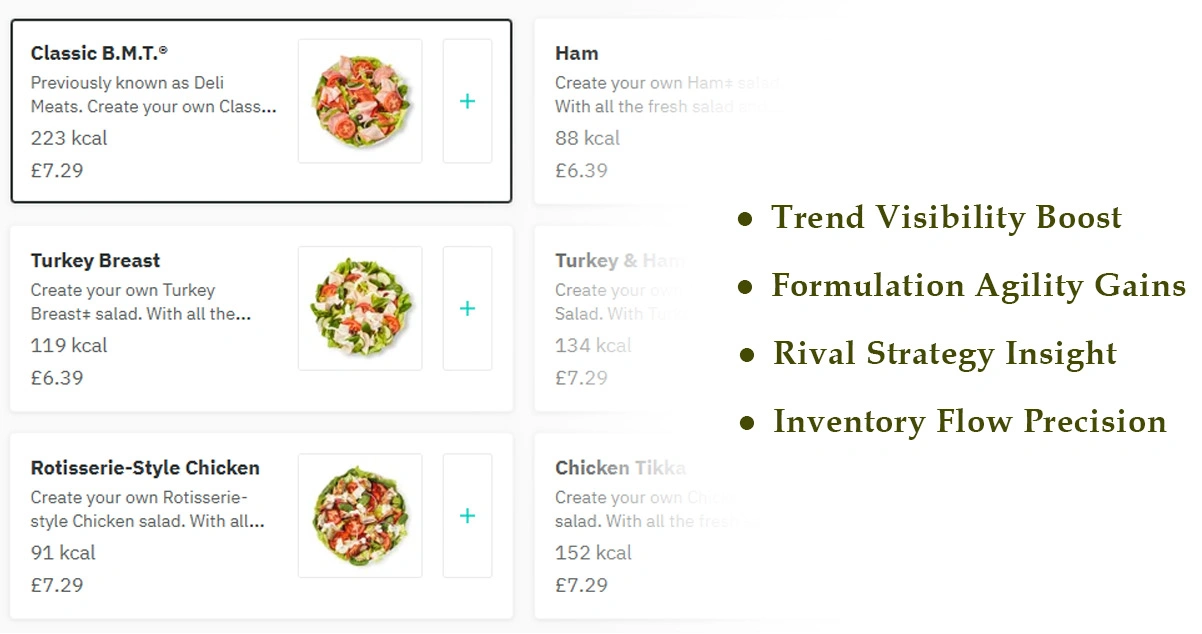
Task: Click the Rotisserie-Style Chicken salad picture
Action: (360, 516)
